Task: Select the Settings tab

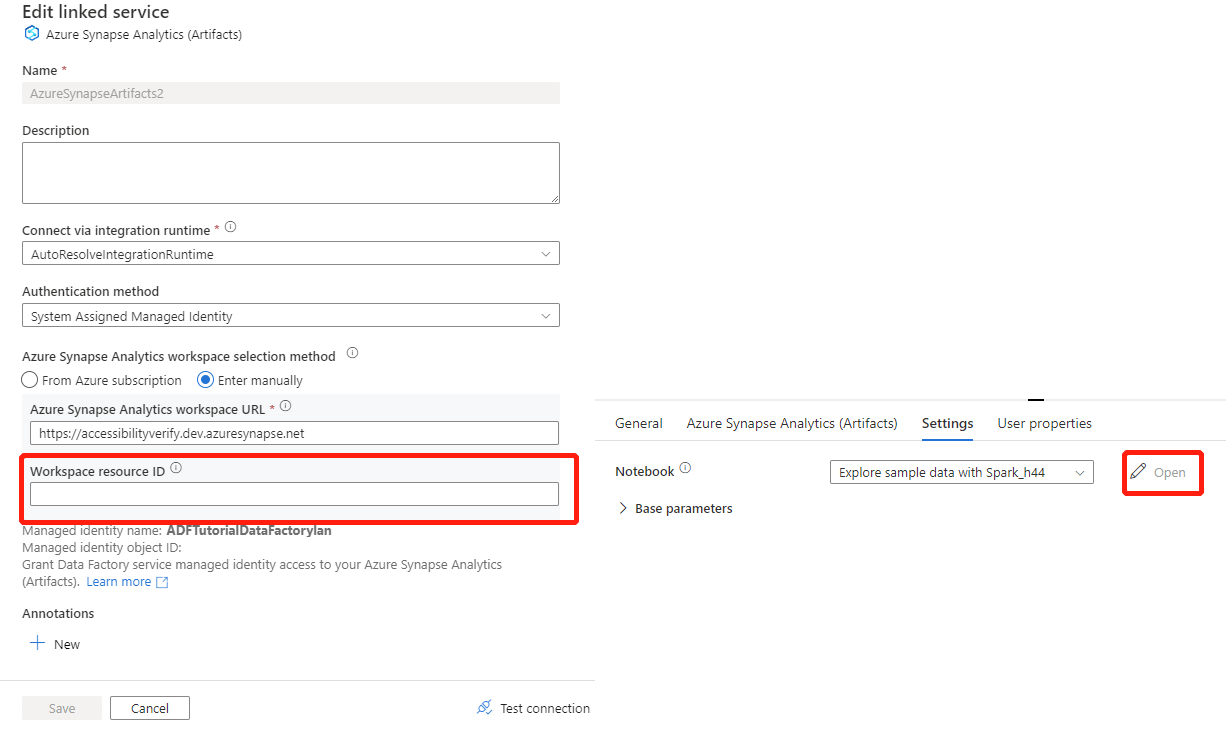Action: point(947,423)
